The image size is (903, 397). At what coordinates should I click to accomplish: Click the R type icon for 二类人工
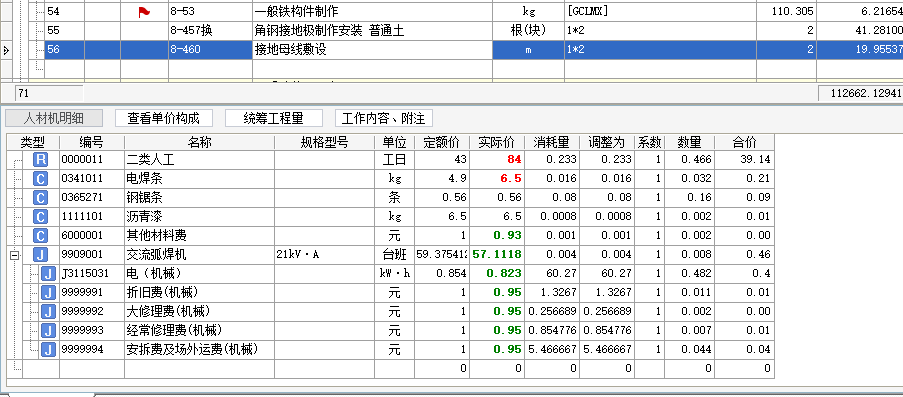click(x=40, y=160)
